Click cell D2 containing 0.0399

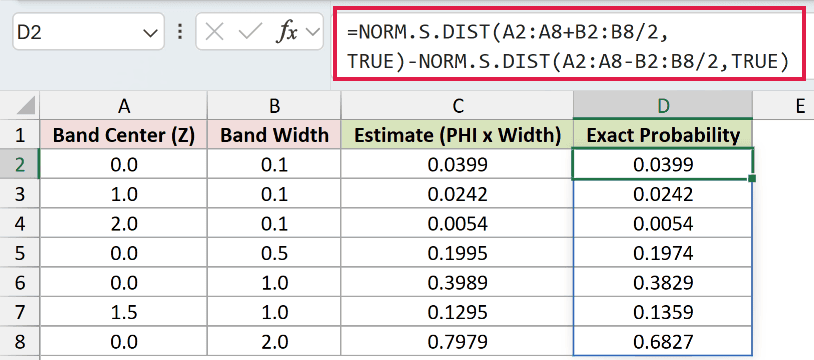(663, 164)
